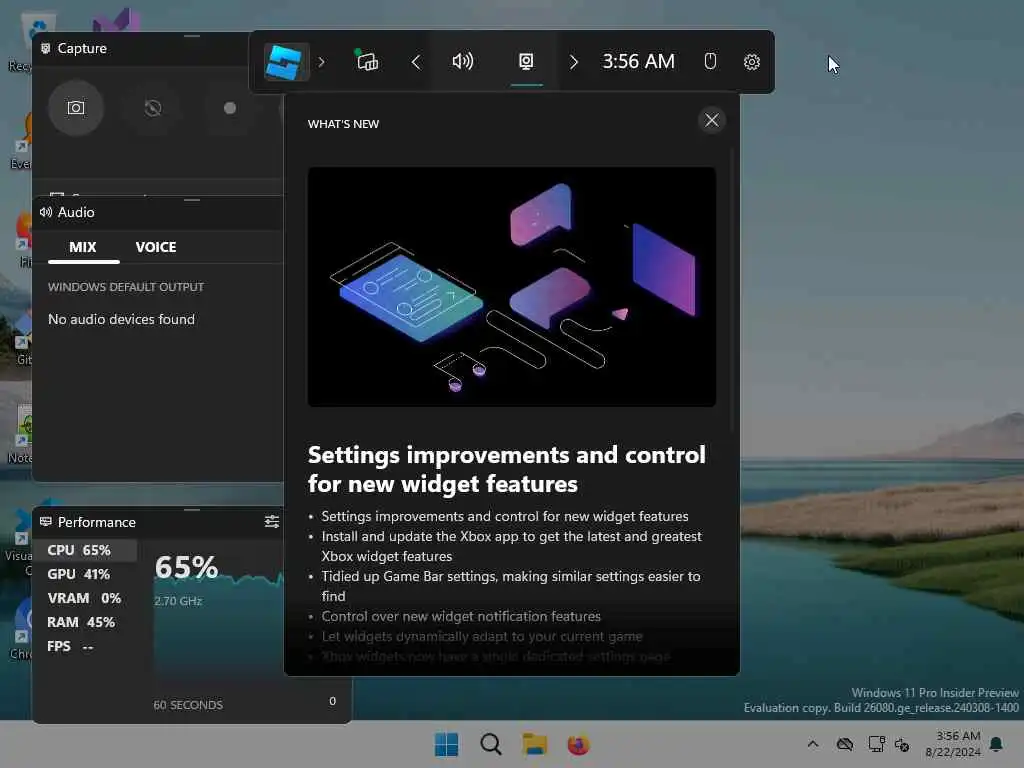Open the widget menu icon in Game Bar
The image size is (1024, 768).
point(367,61)
